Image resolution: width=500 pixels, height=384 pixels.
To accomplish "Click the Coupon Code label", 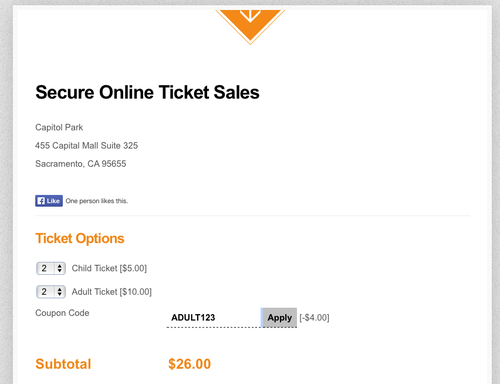I will pos(62,313).
